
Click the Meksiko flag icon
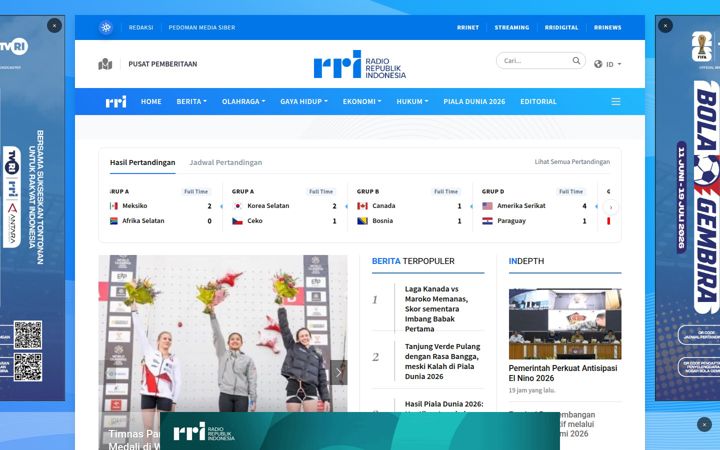(x=114, y=206)
